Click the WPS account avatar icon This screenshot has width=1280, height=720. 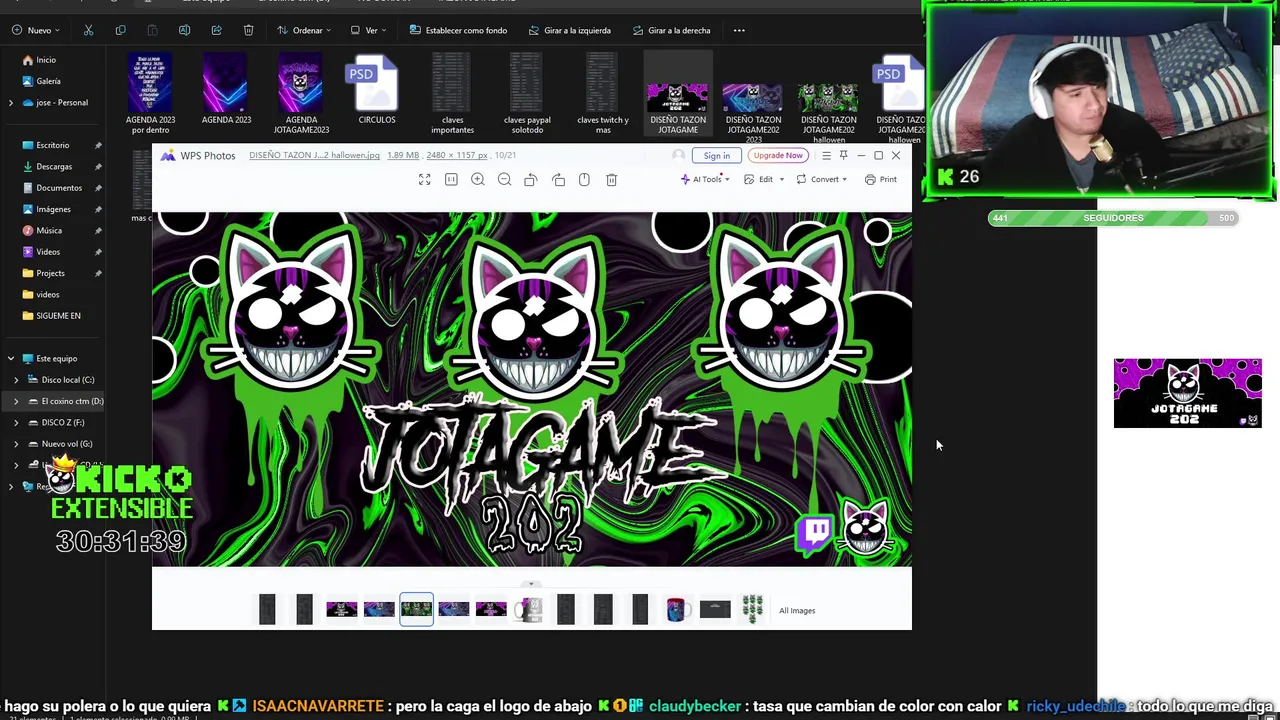pyautogui.click(x=679, y=155)
